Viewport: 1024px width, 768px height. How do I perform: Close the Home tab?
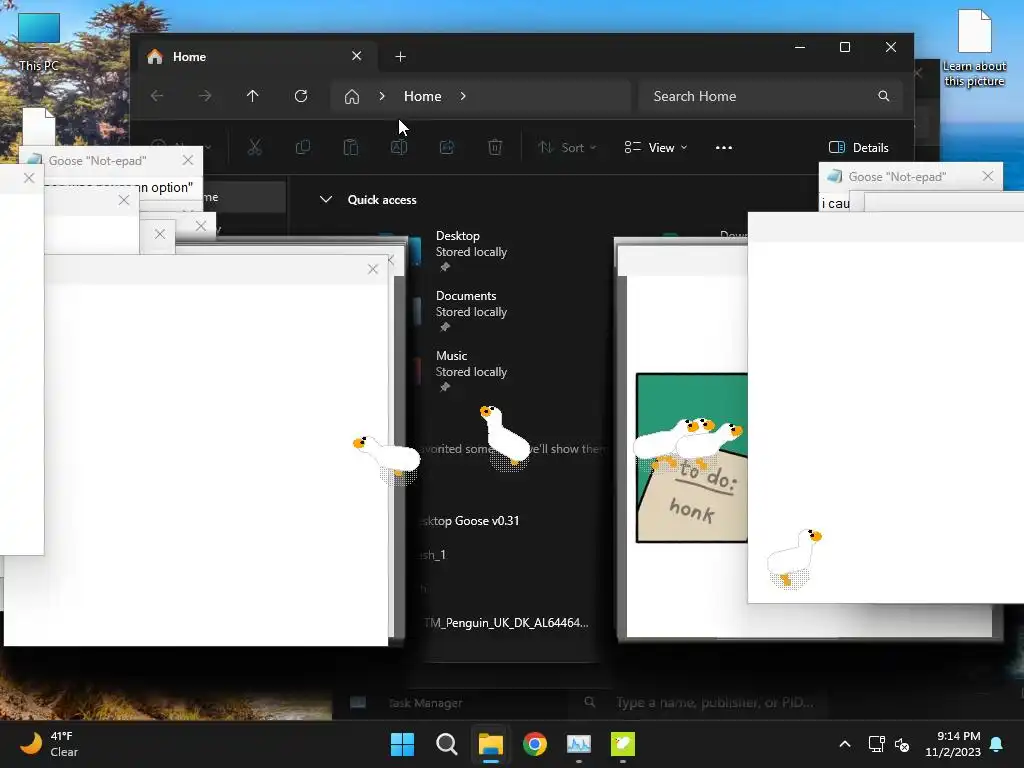pos(357,56)
